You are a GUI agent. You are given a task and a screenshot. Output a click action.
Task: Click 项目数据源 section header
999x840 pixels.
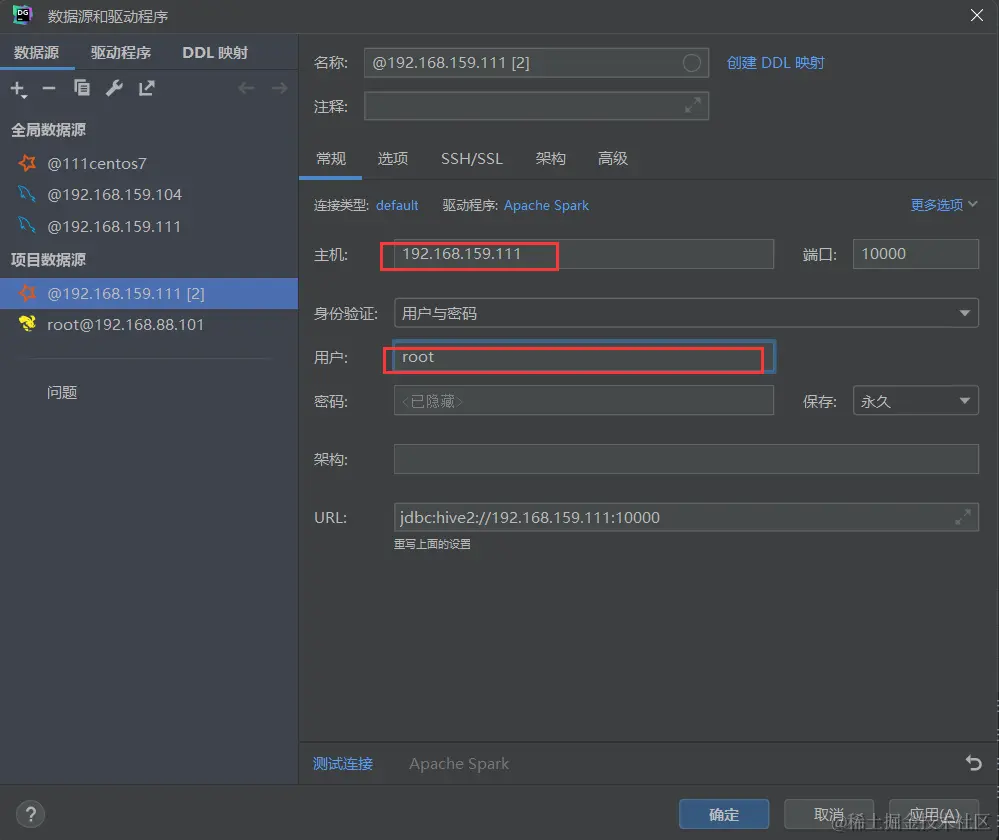[48, 259]
